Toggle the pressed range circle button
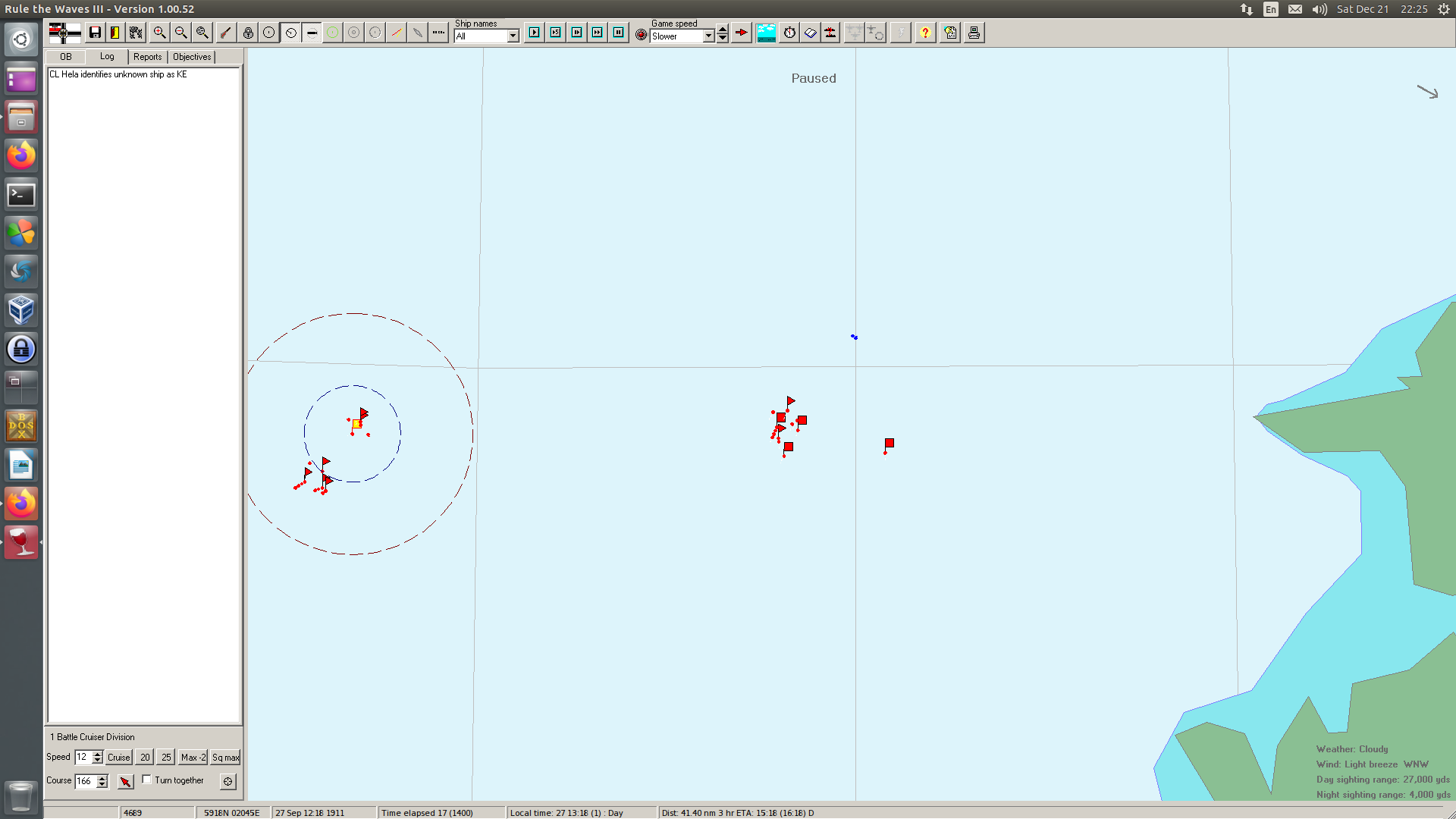The height and width of the screenshot is (819, 1456). pos(290,33)
